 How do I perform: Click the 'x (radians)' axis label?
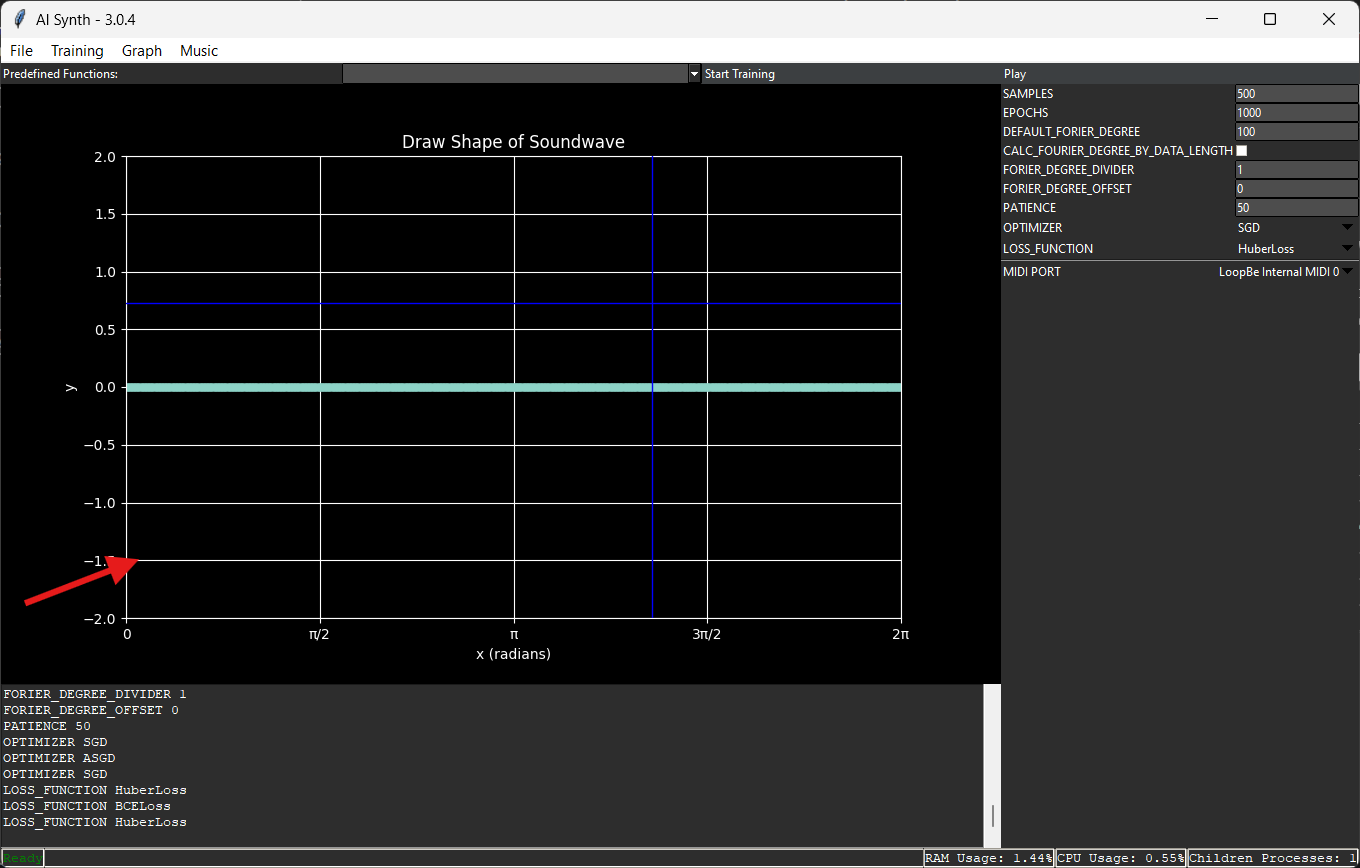(x=513, y=654)
